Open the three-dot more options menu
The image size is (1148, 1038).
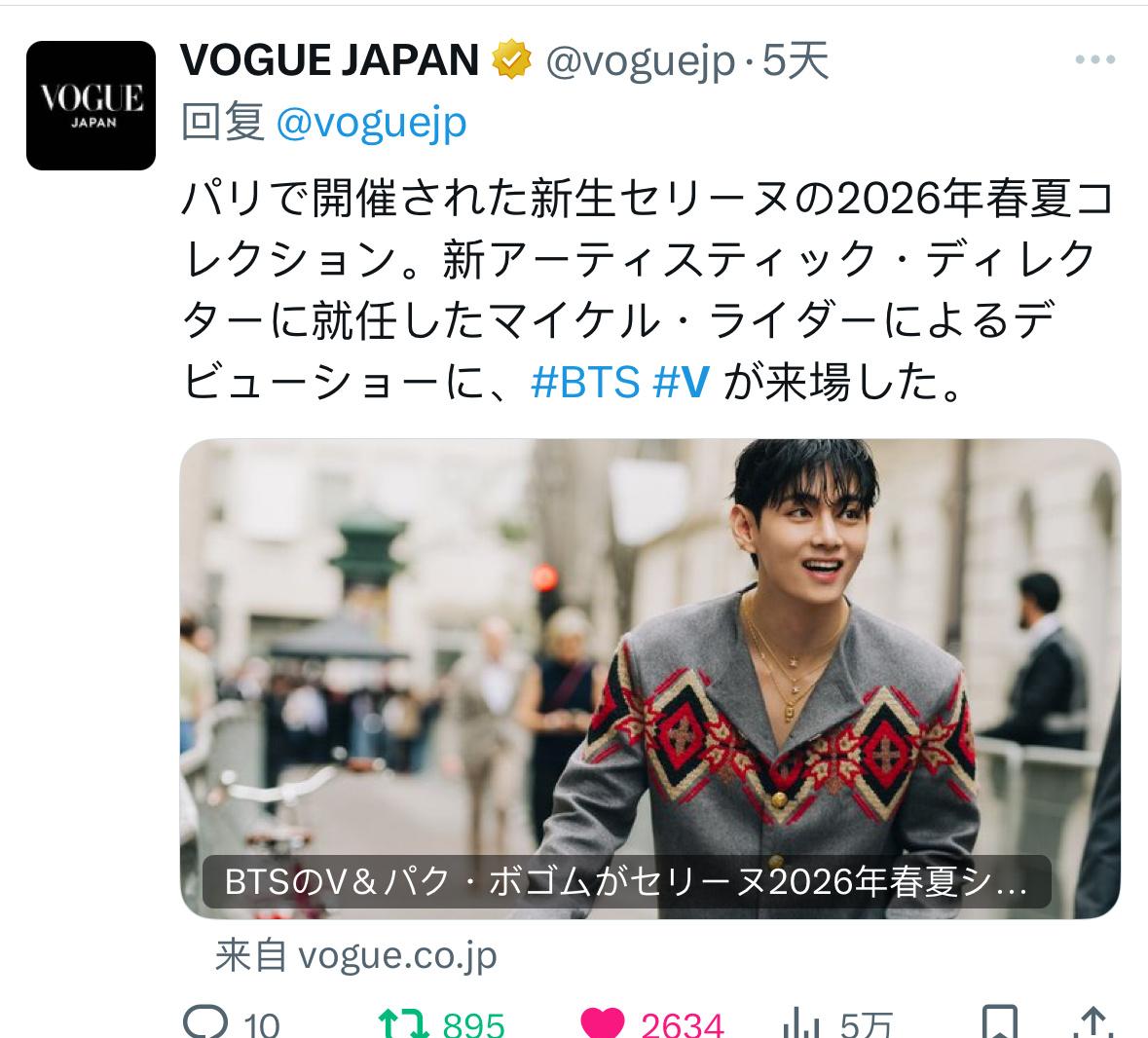pos(1094,59)
